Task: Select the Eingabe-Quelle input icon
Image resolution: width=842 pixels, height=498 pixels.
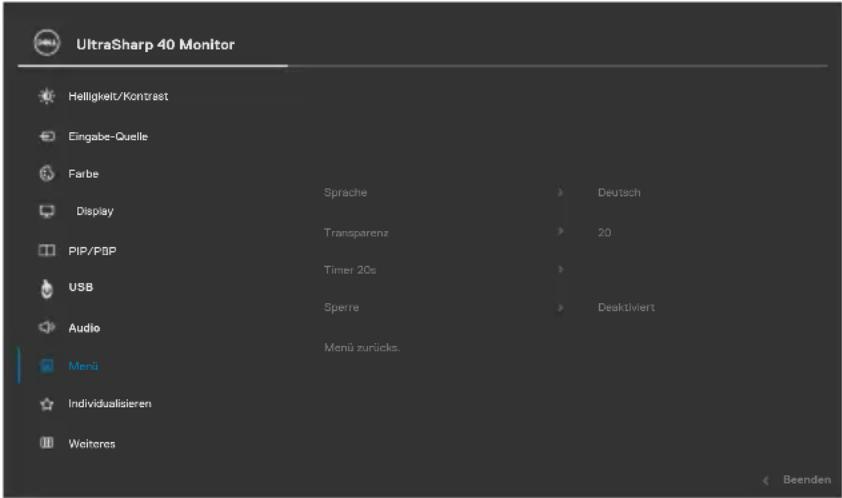Action: tap(47, 136)
